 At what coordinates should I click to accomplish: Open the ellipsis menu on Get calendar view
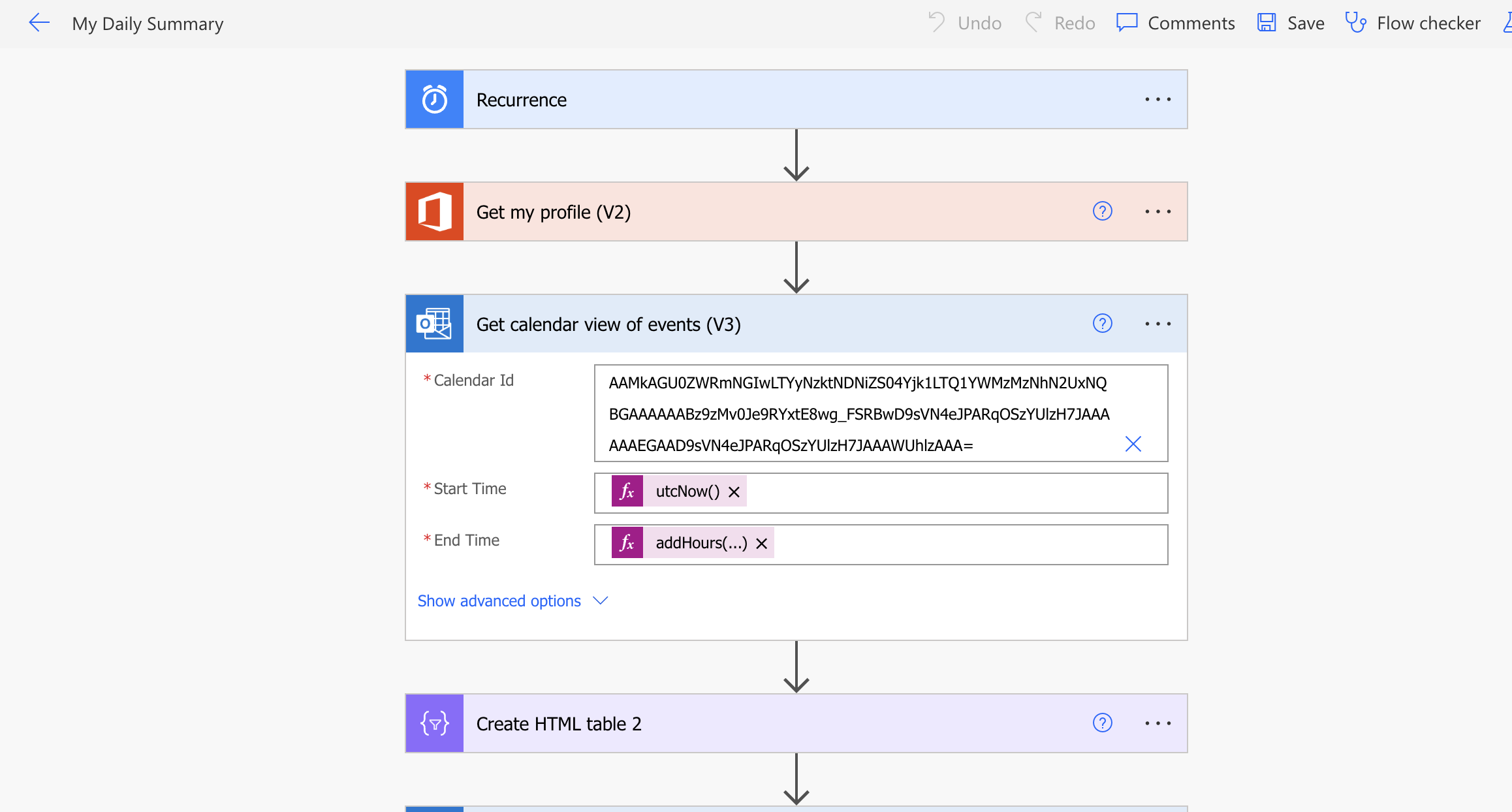point(1157,323)
